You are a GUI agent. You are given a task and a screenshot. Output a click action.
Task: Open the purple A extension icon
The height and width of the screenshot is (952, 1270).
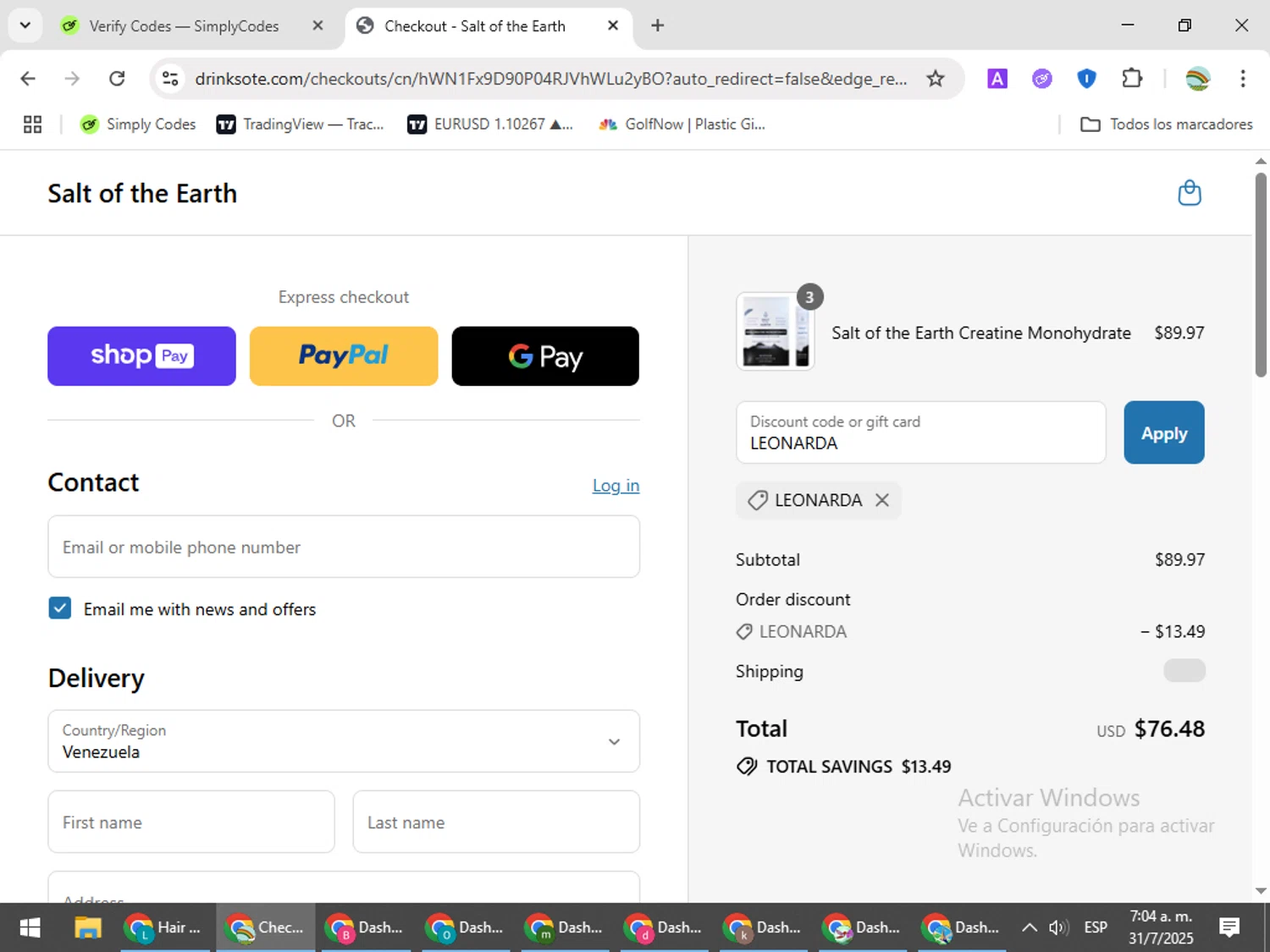(997, 79)
